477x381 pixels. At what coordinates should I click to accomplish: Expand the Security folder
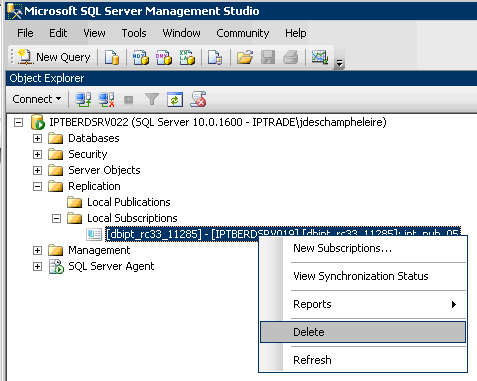(37, 154)
